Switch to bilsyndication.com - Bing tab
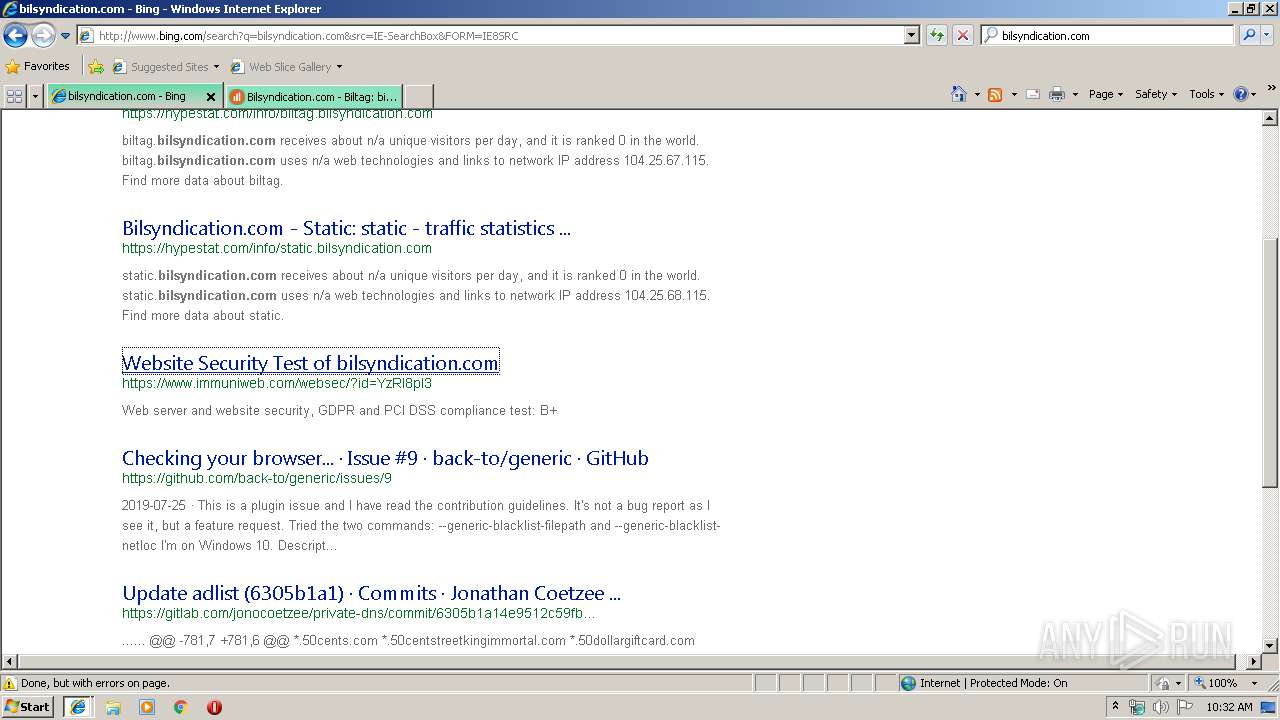Image resolution: width=1280 pixels, height=720 pixels. click(x=125, y=96)
